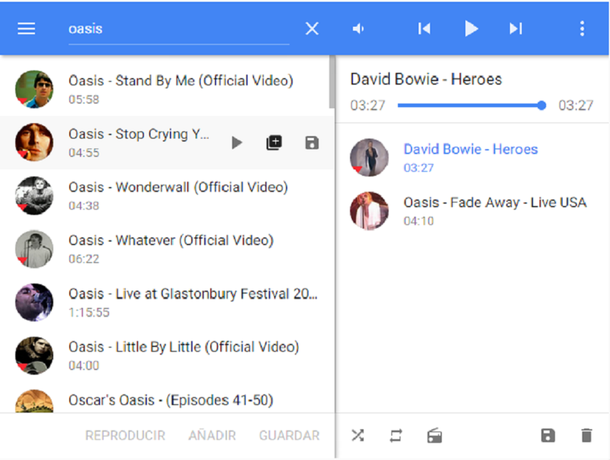
Task: Play Oasis - Stop Crying row's play icon
Action: [237, 143]
